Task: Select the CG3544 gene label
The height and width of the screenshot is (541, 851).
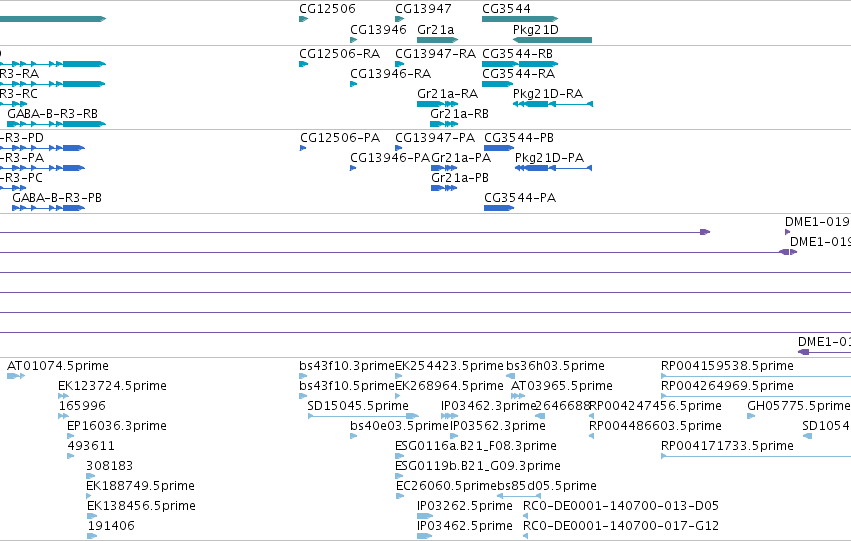Action: click(506, 9)
